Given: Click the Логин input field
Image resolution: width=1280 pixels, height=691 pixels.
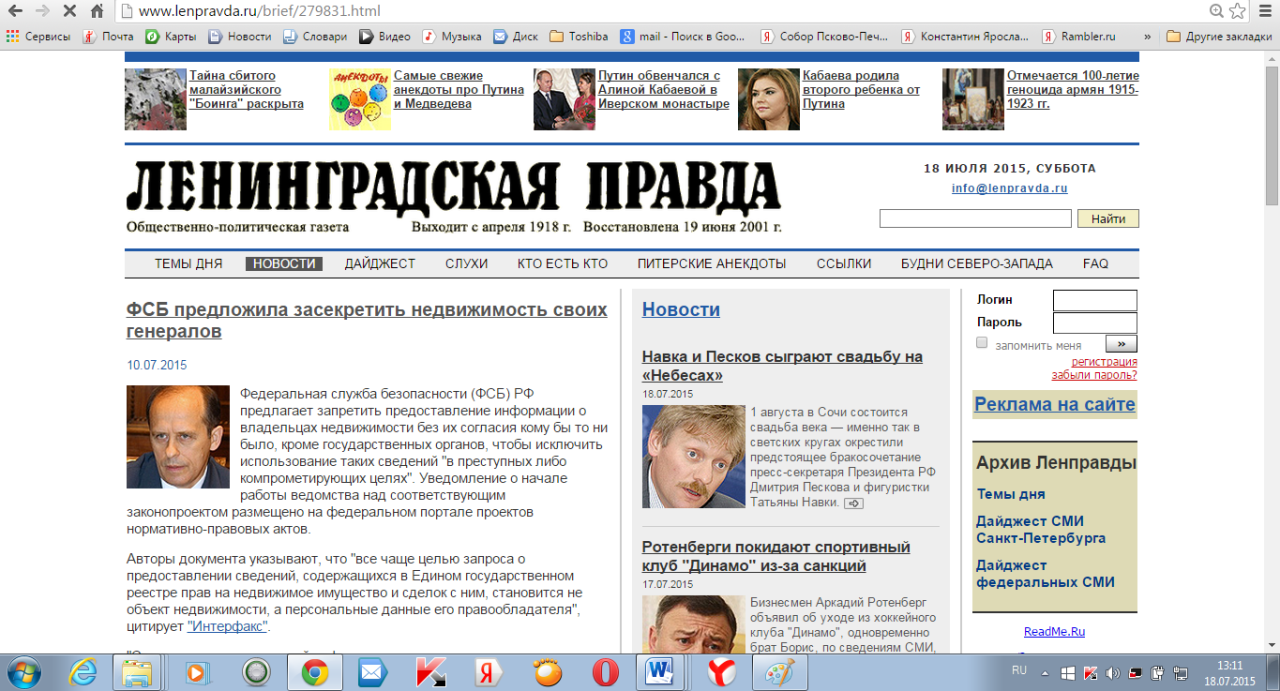Looking at the screenshot, I should click(x=1095, y=300).
